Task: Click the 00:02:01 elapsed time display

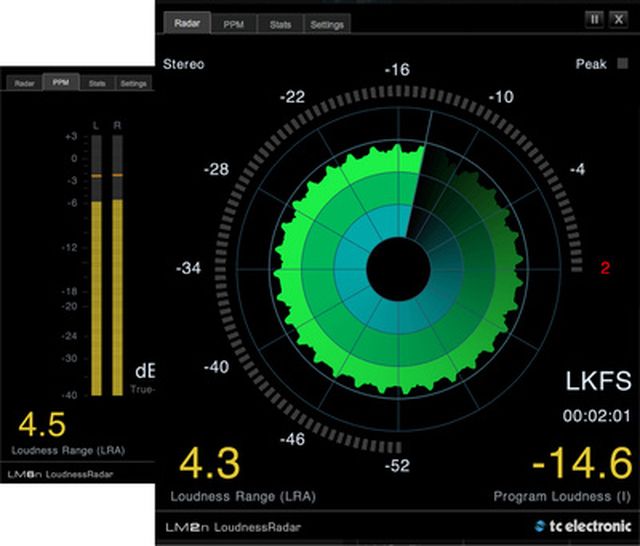Action: (596, 416)
